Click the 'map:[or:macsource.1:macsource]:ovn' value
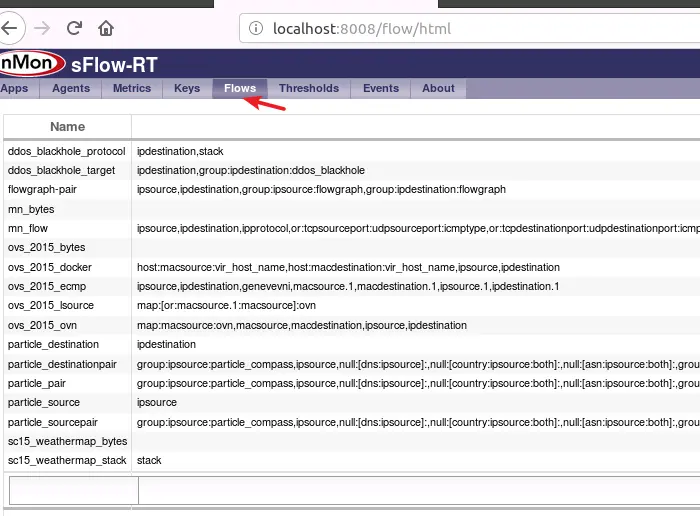 pyautogui.click(x=226, y=306)
